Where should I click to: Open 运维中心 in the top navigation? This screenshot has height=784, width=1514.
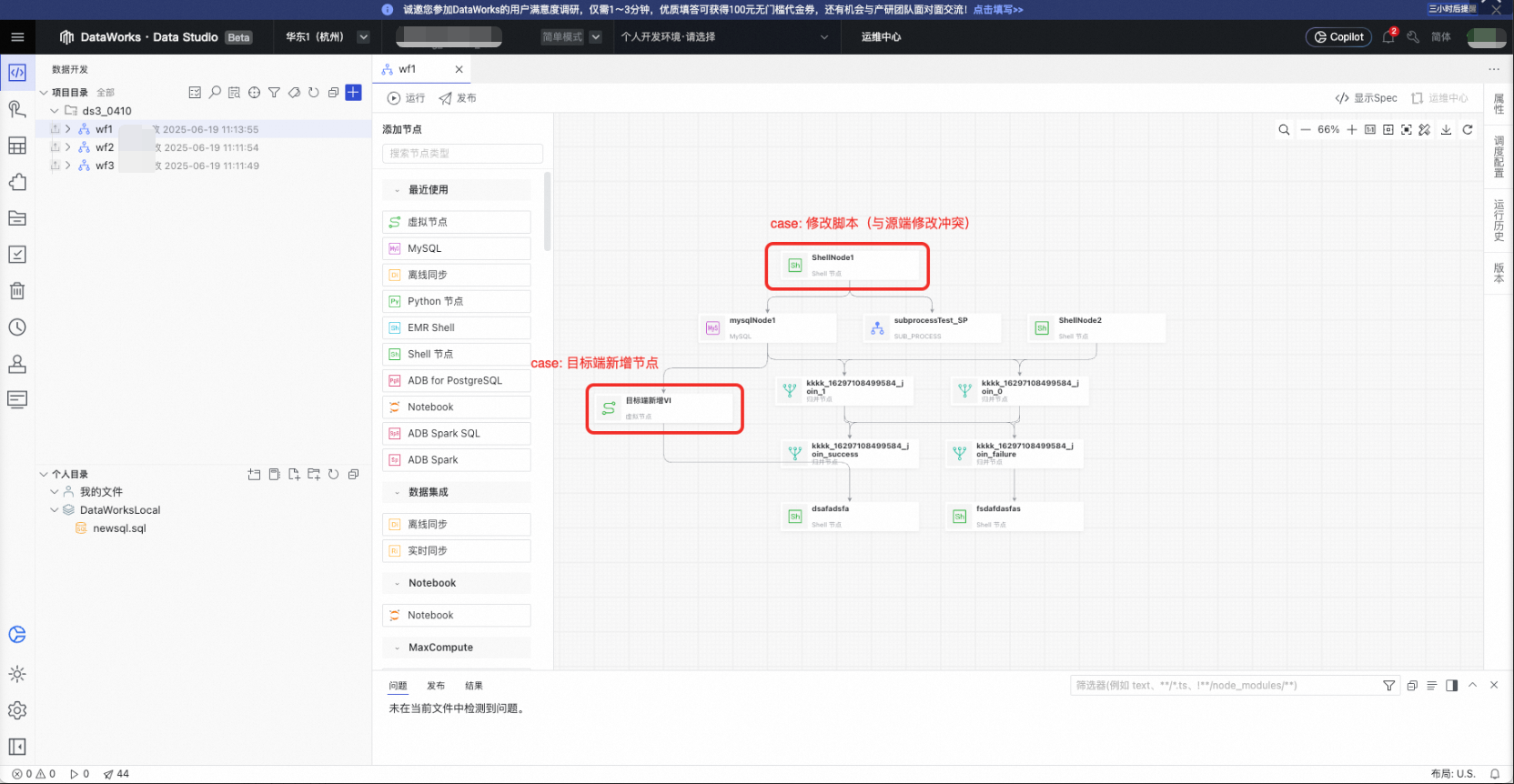[881, 37]
